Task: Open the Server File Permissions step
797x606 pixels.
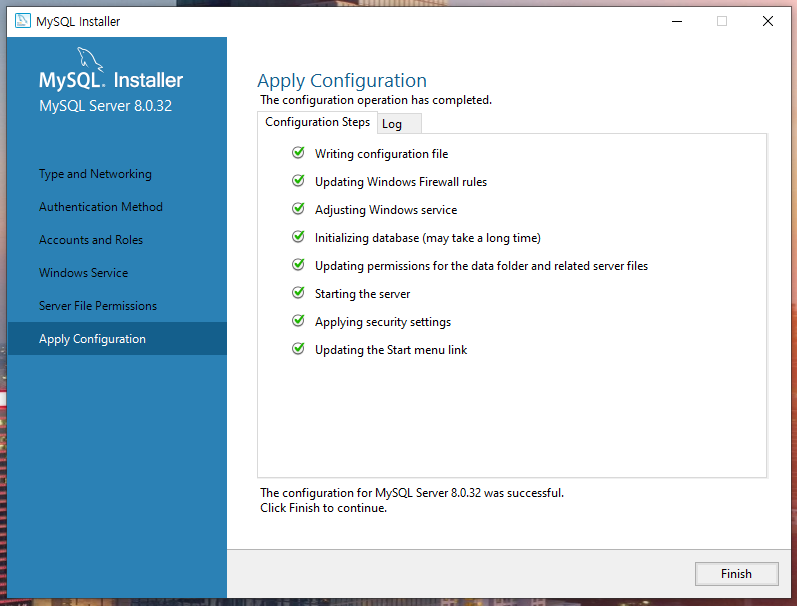Action: point(98,306)
